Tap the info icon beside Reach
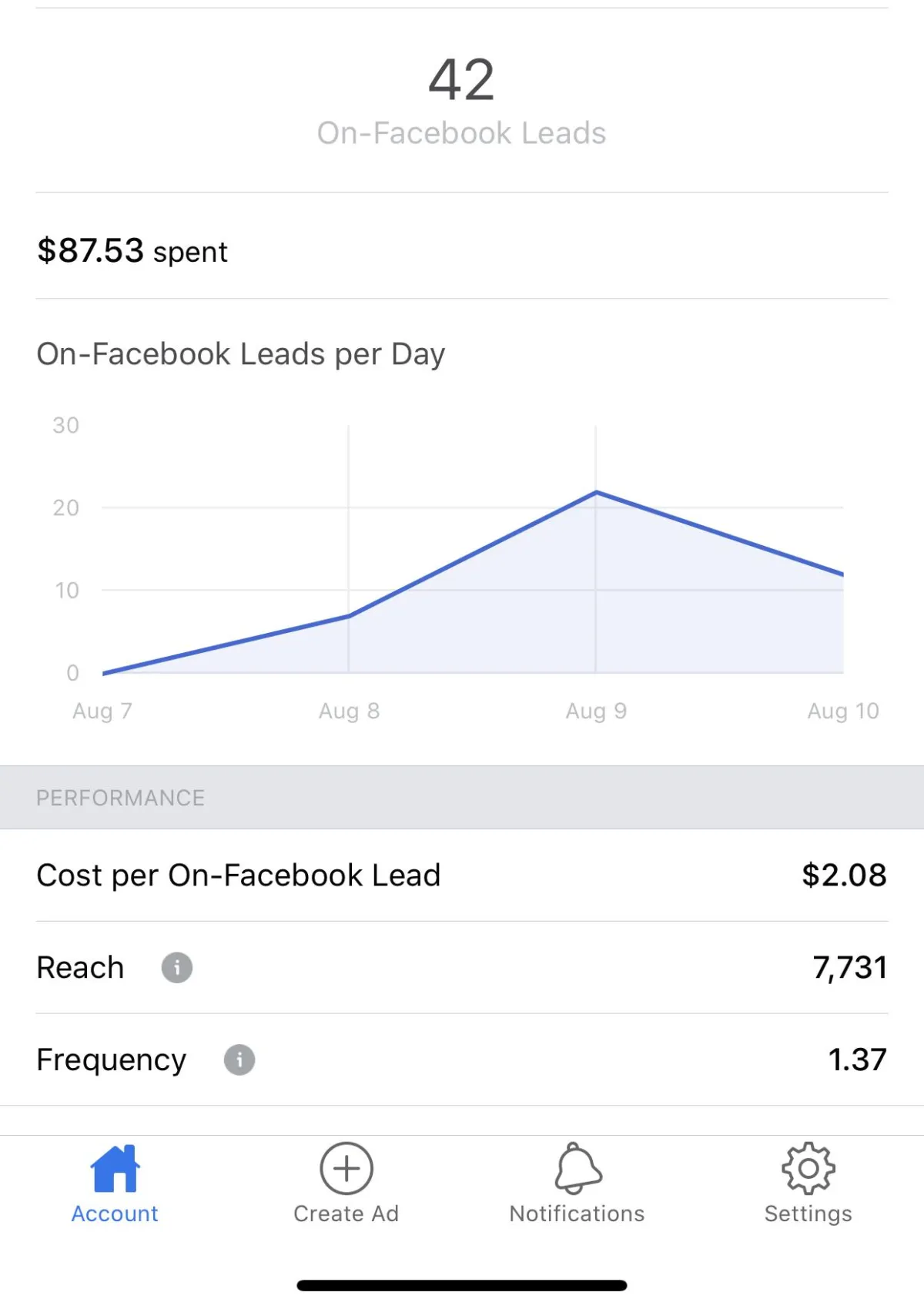 [x=176, y=968]
